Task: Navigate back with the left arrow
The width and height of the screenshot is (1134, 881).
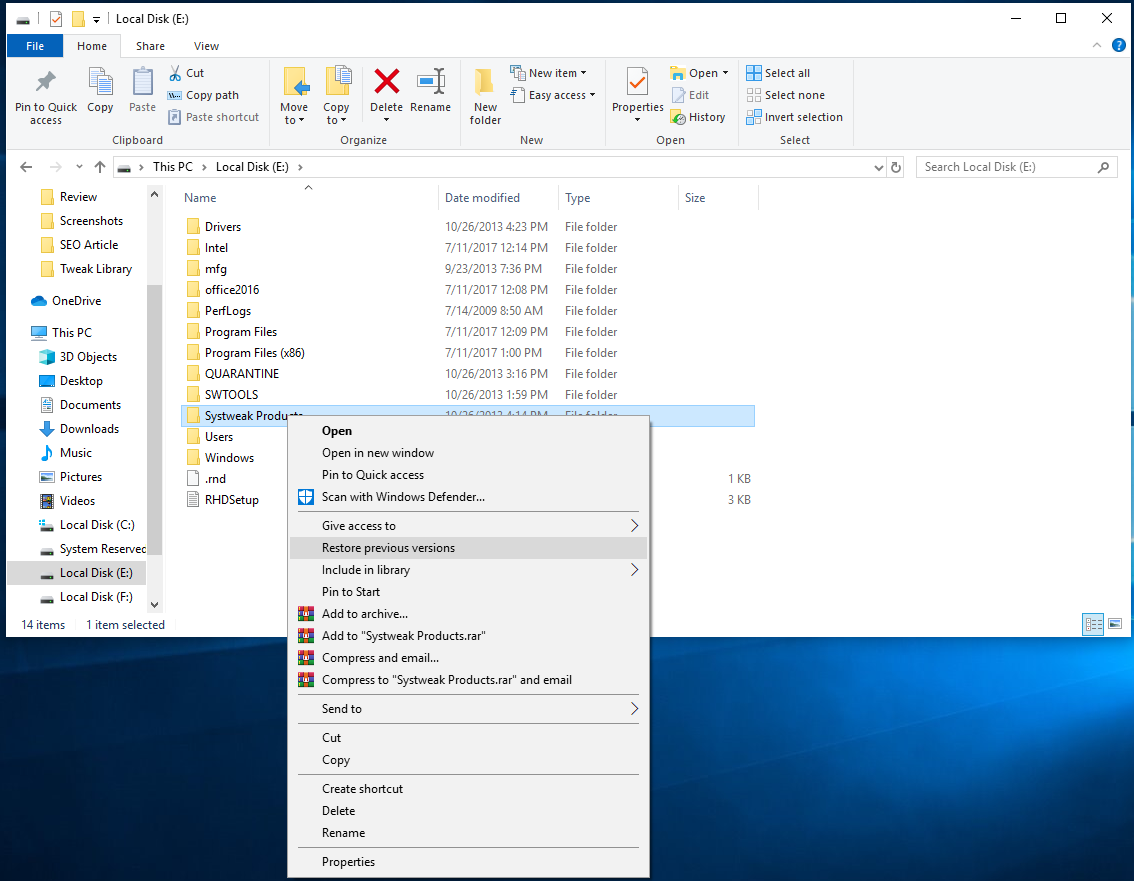Action: point(26,167)
